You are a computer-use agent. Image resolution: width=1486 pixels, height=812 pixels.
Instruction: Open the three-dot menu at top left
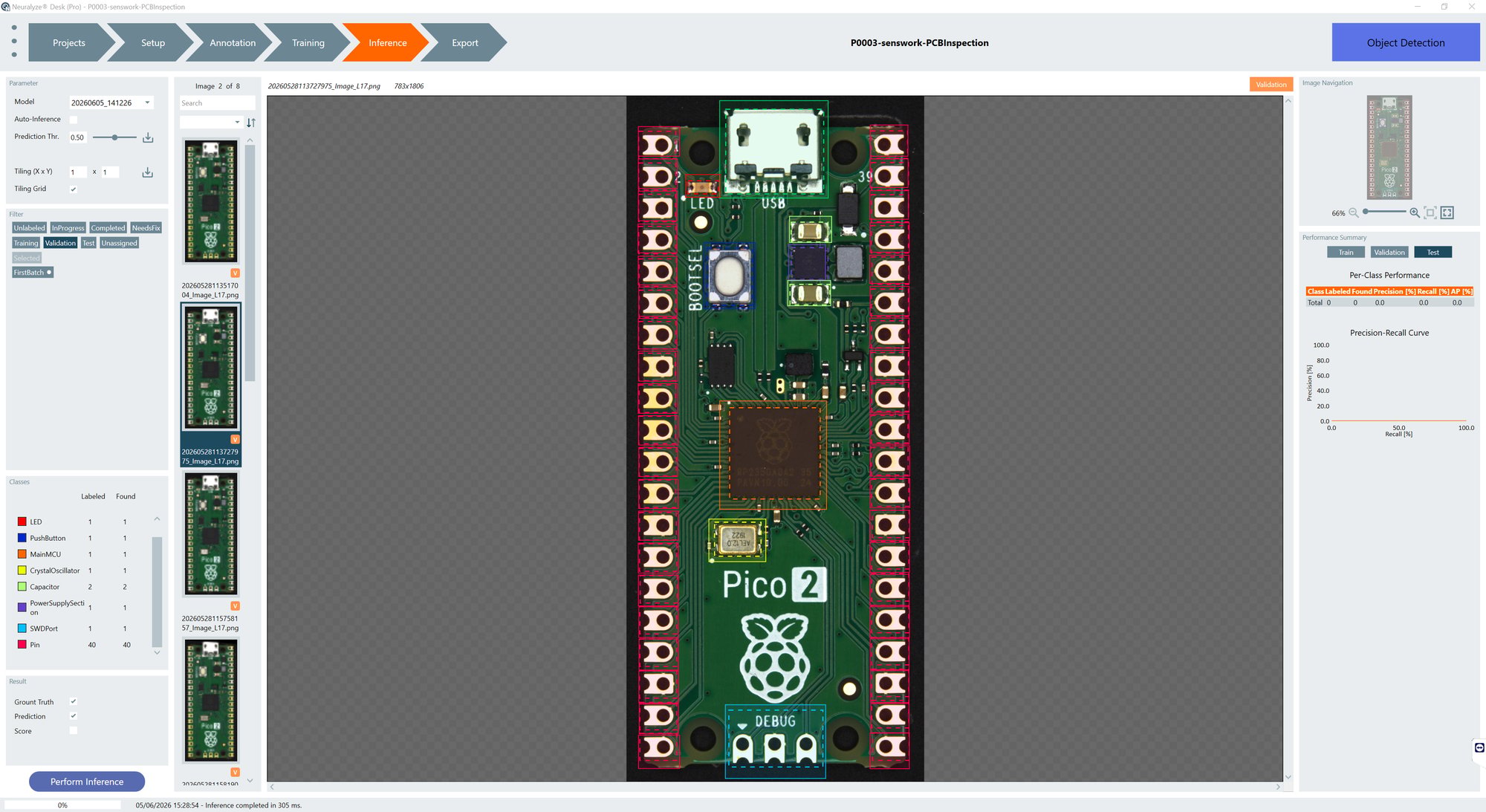(x=14, y=42)
